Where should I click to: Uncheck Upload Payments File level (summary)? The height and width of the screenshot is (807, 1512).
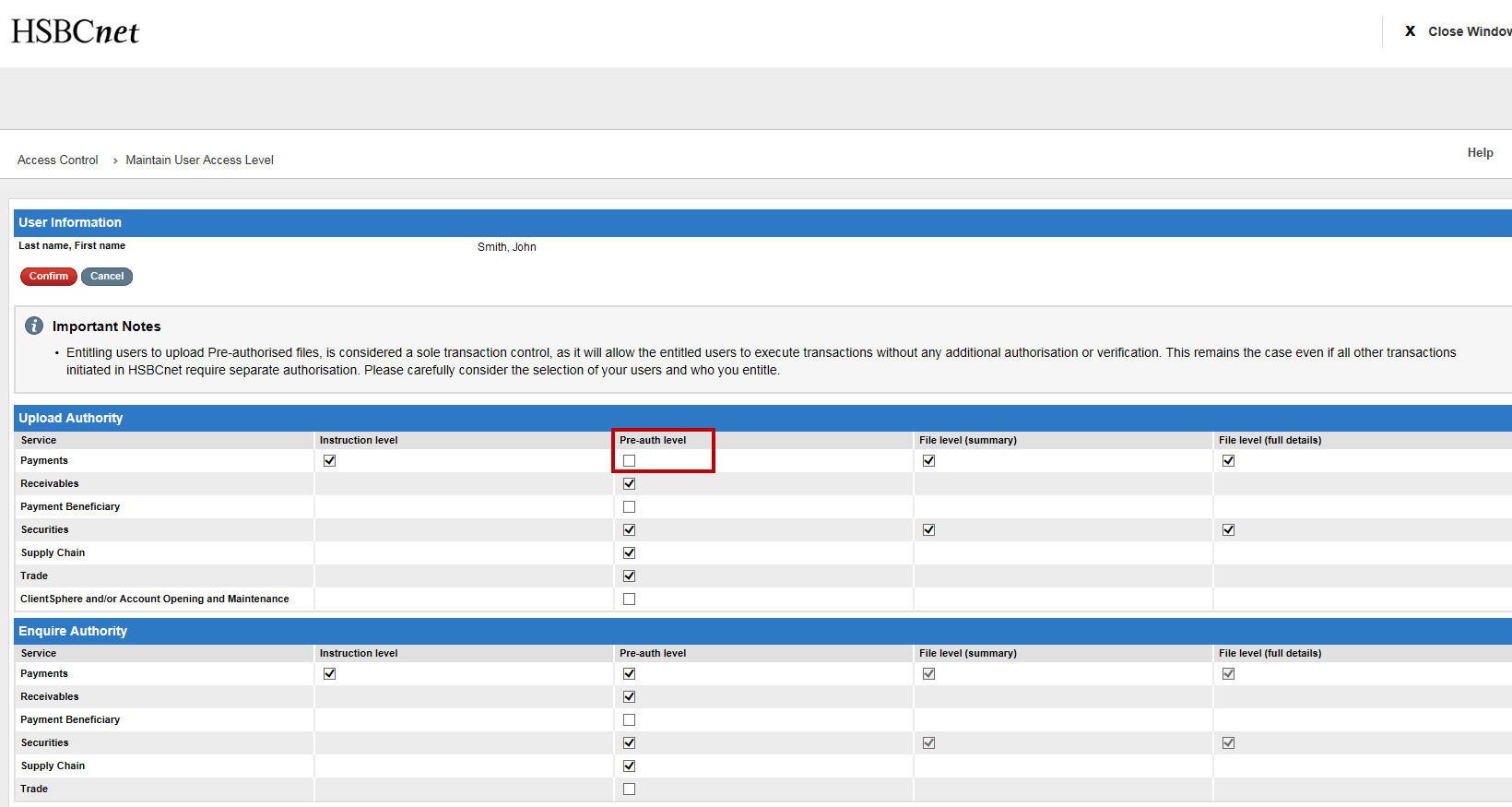(928, 460)
